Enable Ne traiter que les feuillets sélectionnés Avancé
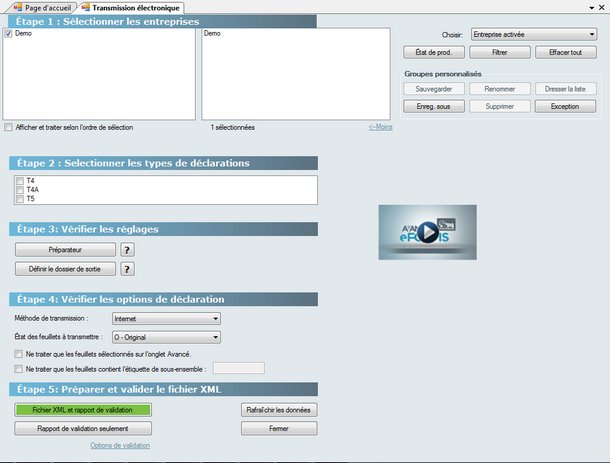This screenshot has width=610, height=463. click(x=18, y=354)
